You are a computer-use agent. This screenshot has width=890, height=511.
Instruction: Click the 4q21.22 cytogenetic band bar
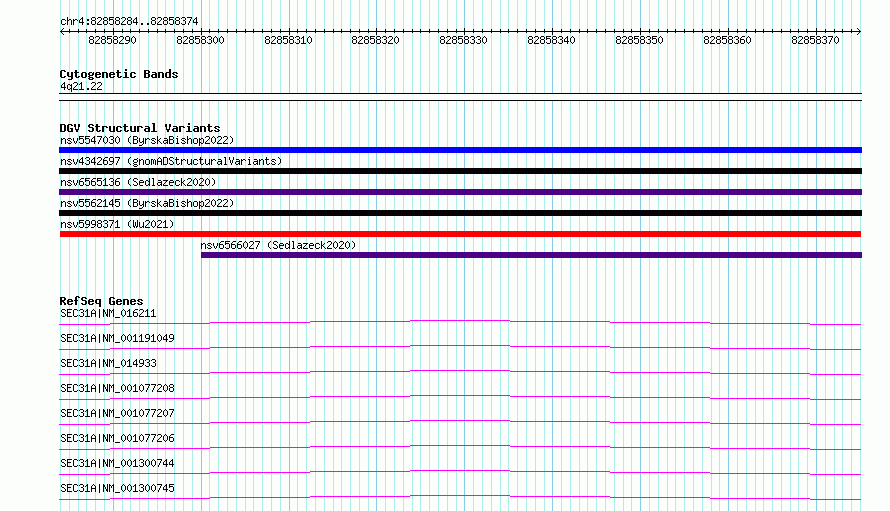point(460,97)
